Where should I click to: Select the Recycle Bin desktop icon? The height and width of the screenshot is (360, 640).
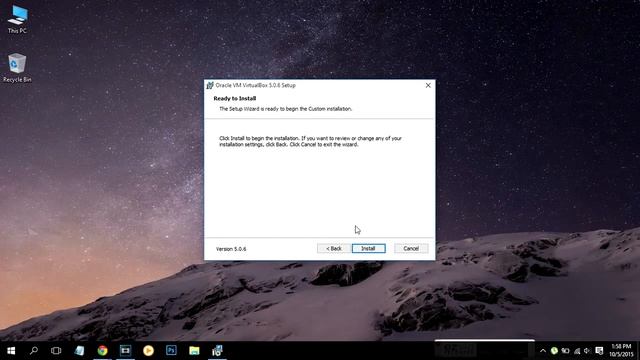[17, 68]
